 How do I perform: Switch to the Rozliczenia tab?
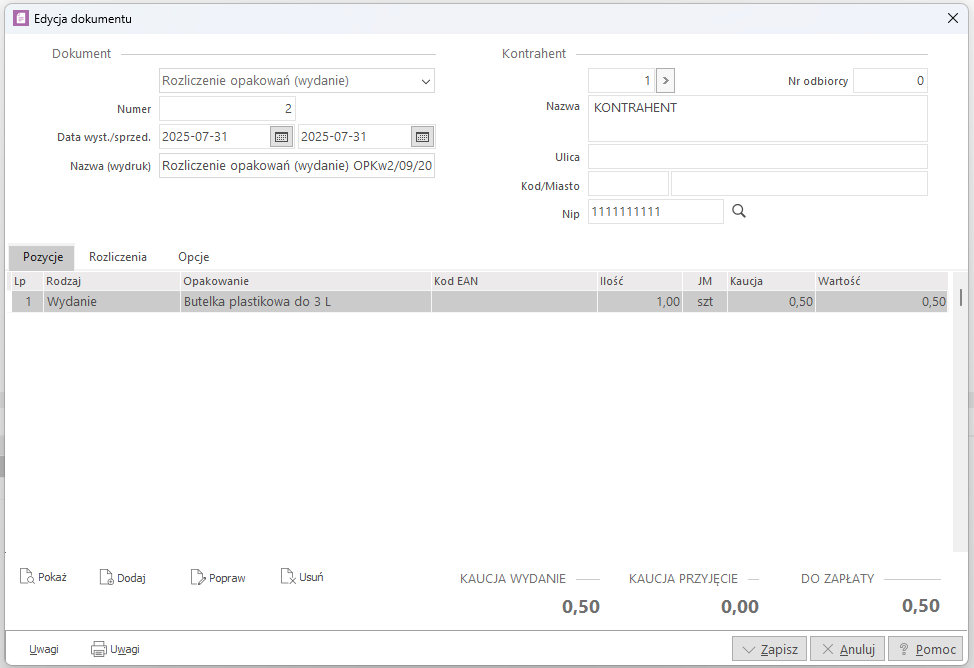coord(118,257)
